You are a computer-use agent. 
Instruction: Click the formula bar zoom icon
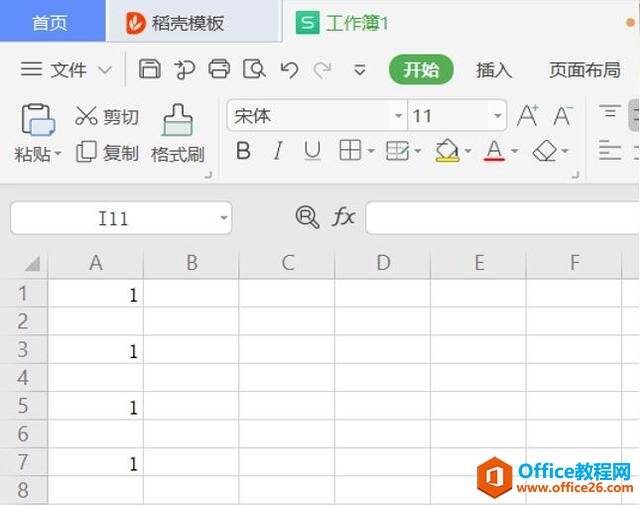tap(307, 217)
